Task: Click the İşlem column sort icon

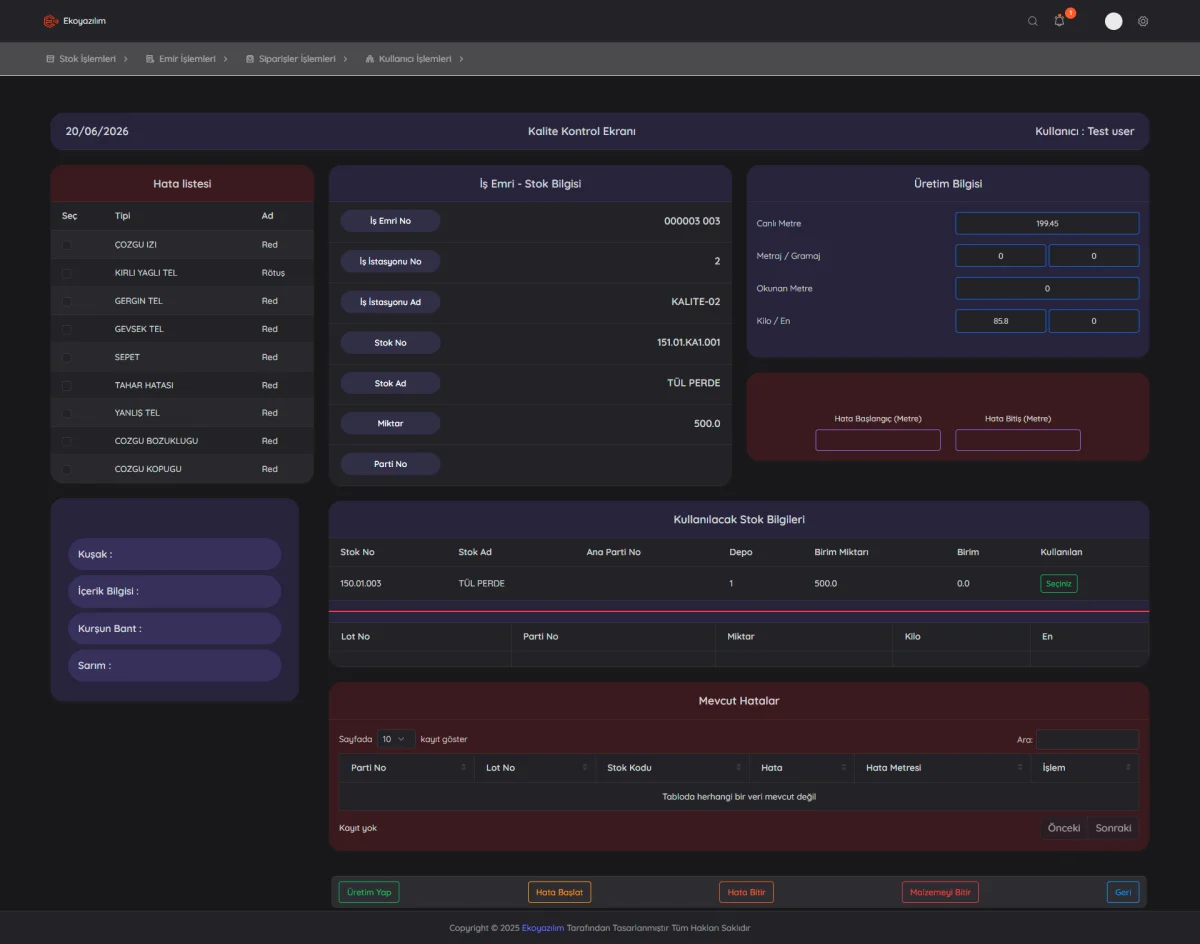Action: 1128,768
